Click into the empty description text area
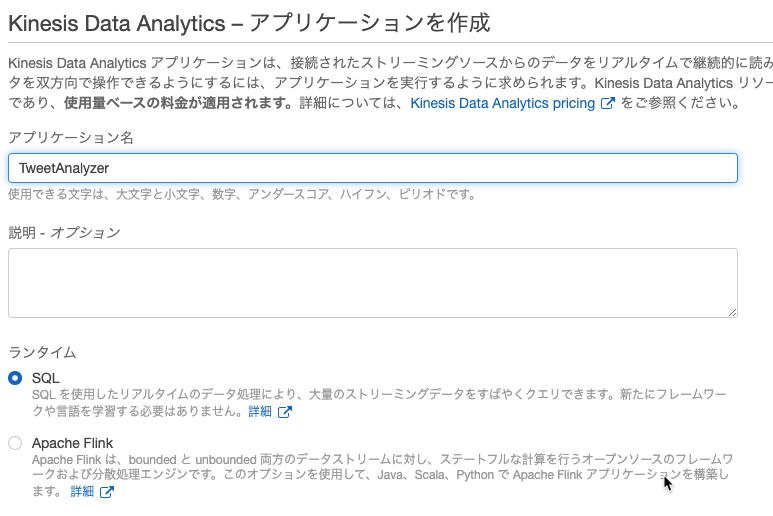The image size is (773, 516). 373,283
